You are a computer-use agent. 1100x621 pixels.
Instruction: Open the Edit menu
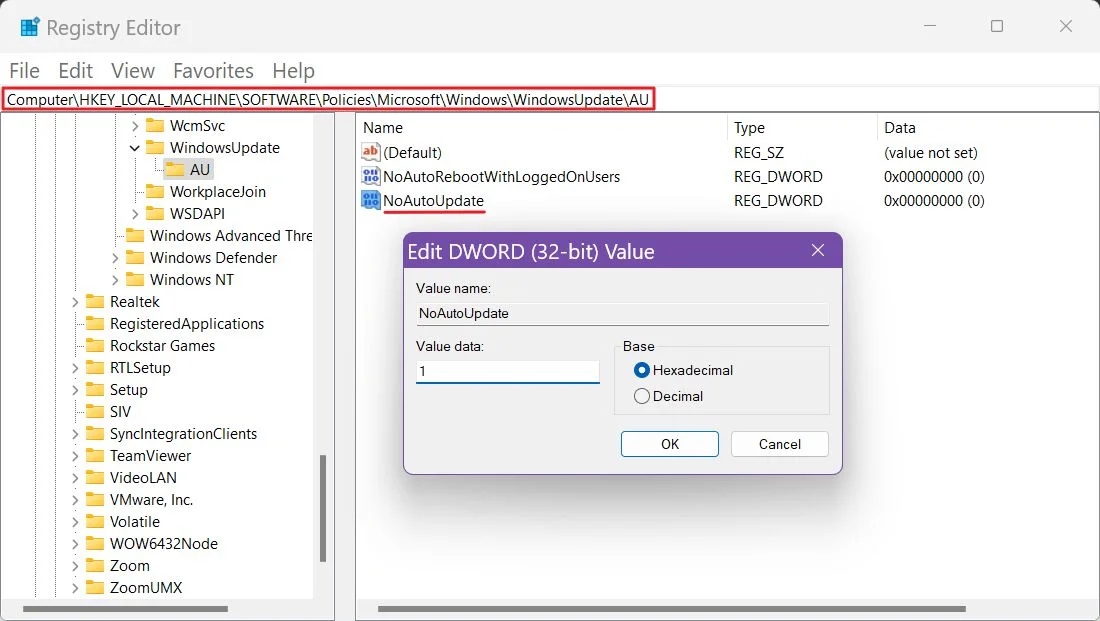[75, 71]
